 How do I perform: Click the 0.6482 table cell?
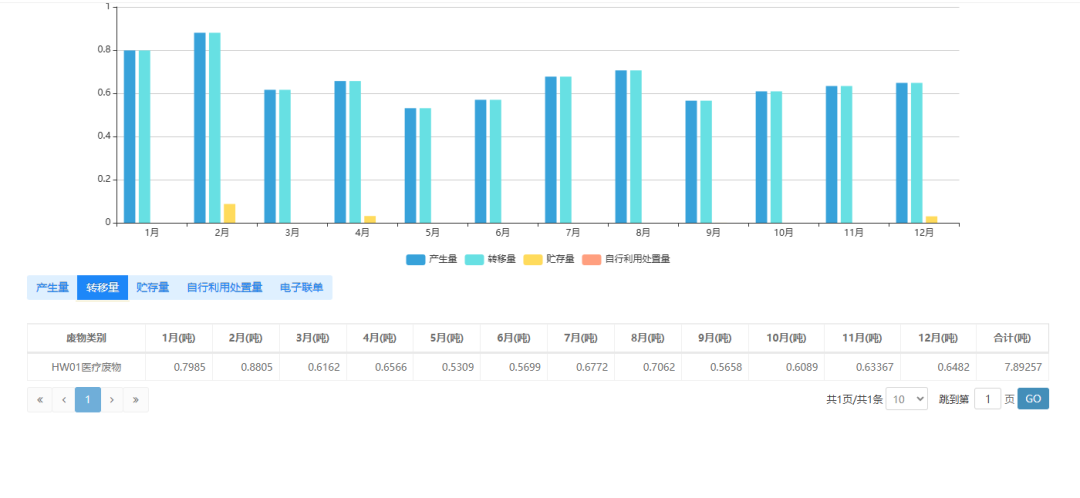pyautogui.click(x=938, y=367)
